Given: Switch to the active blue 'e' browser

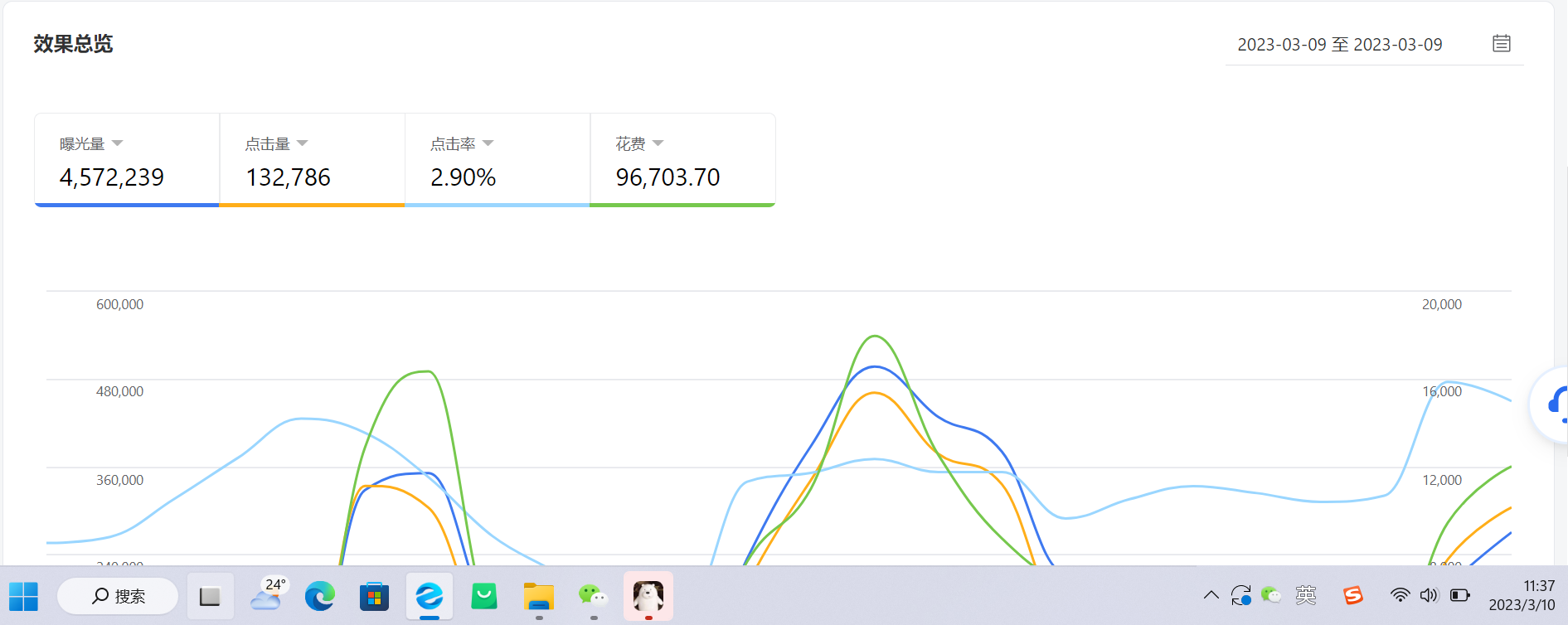Looking at the screenshot, I should pyautogui.click(x=430, y=596).
